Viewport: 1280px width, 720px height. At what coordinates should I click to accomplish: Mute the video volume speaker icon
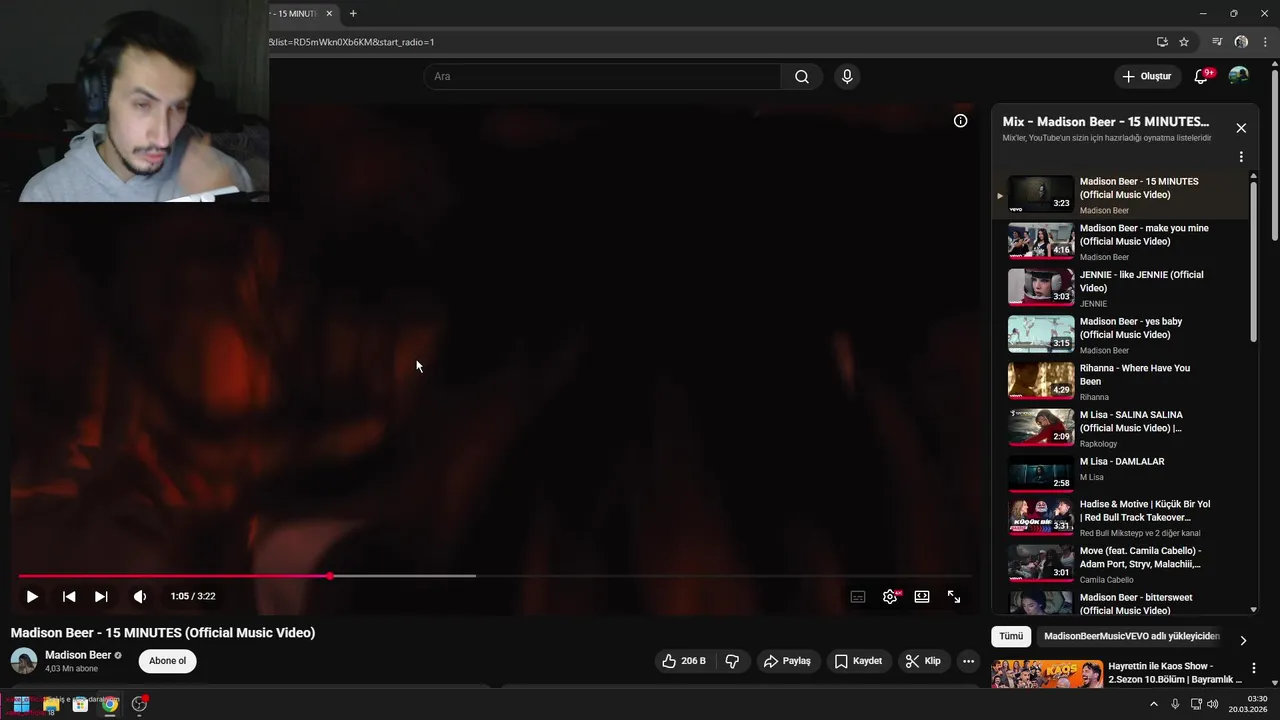tap(140, 596)
